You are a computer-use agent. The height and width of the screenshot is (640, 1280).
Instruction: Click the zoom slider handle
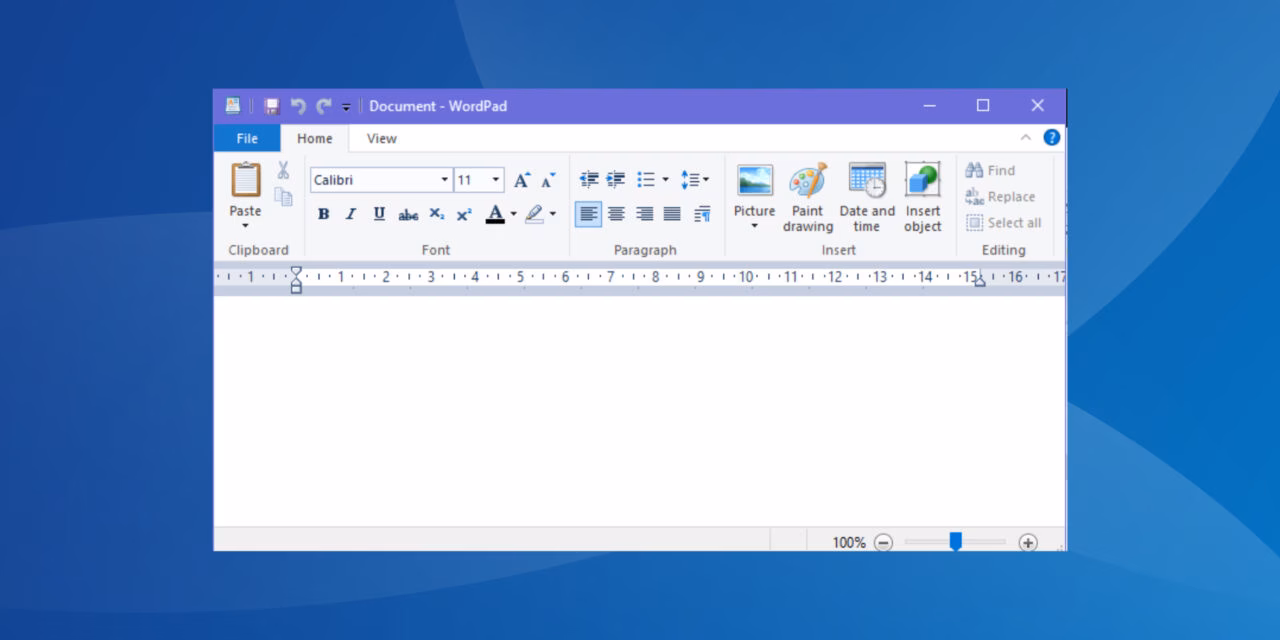(955, 541)
